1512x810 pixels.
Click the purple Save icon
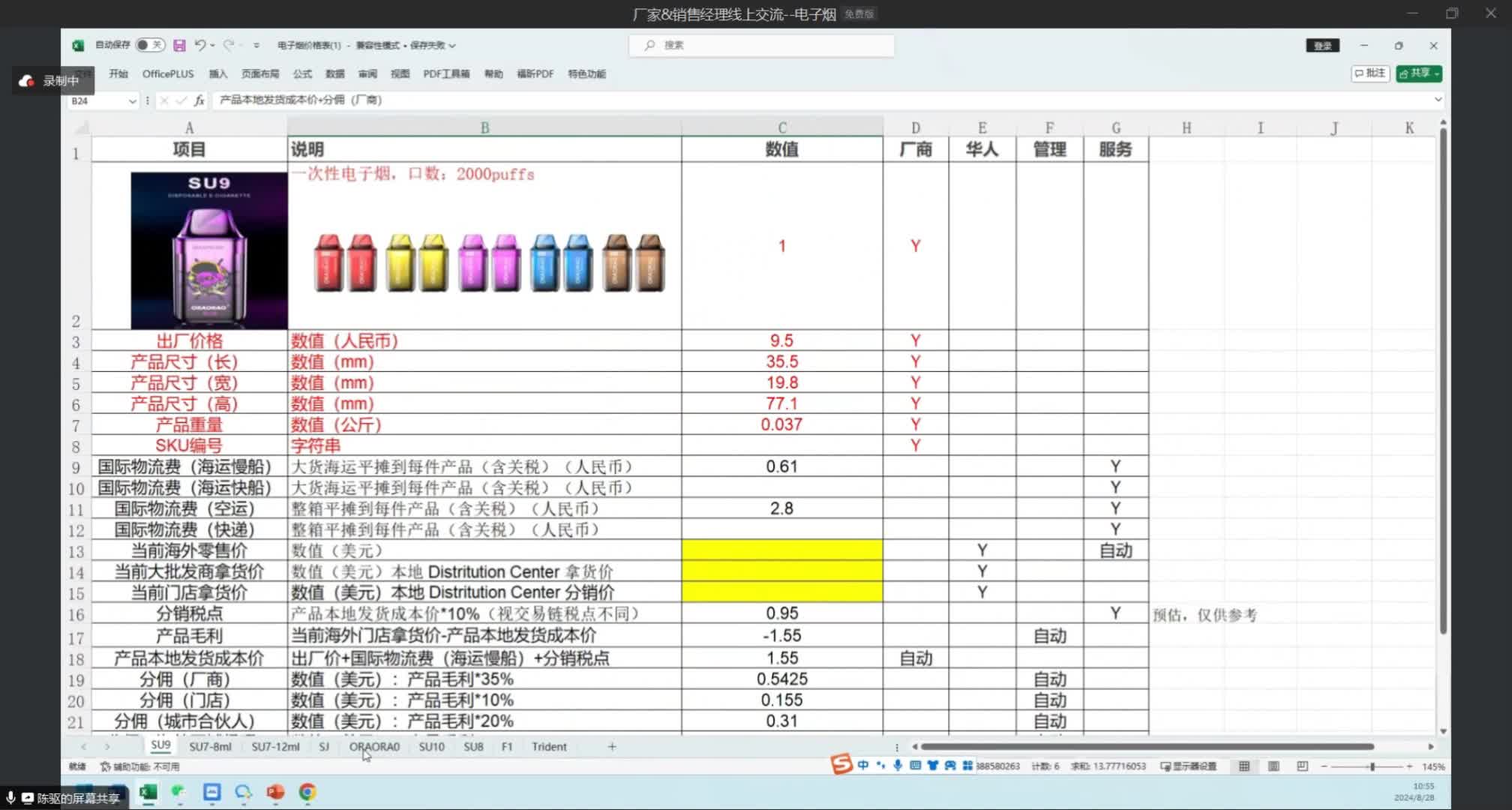point(179,46)
